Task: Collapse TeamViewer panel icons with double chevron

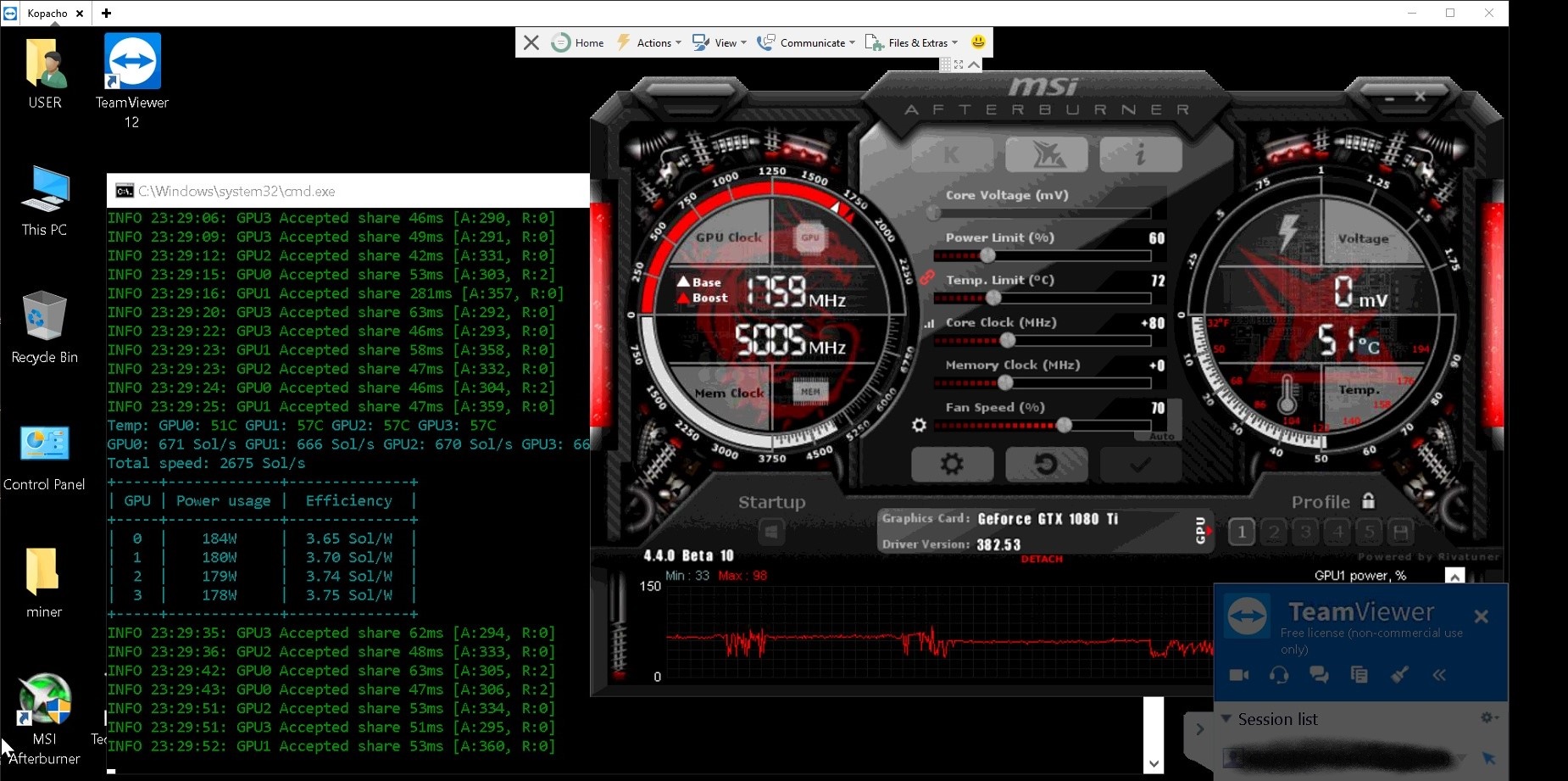Action: (x=1439, y=675)
